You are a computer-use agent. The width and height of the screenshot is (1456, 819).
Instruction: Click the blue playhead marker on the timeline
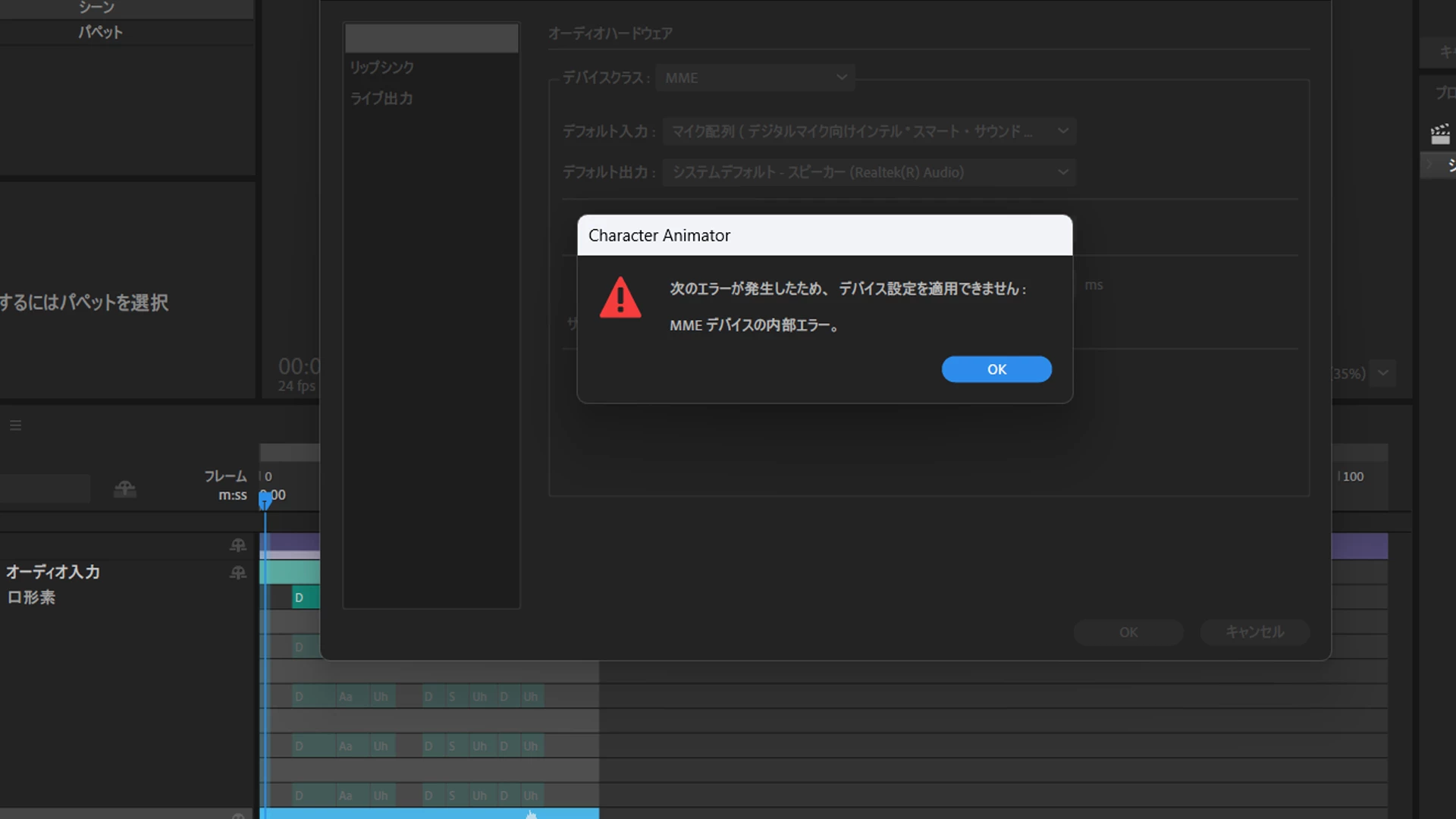(x=265, y=499)
